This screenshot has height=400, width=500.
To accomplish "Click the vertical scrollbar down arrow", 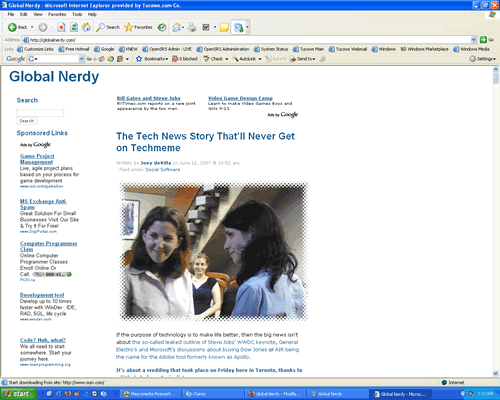I will tap(496, 373).
